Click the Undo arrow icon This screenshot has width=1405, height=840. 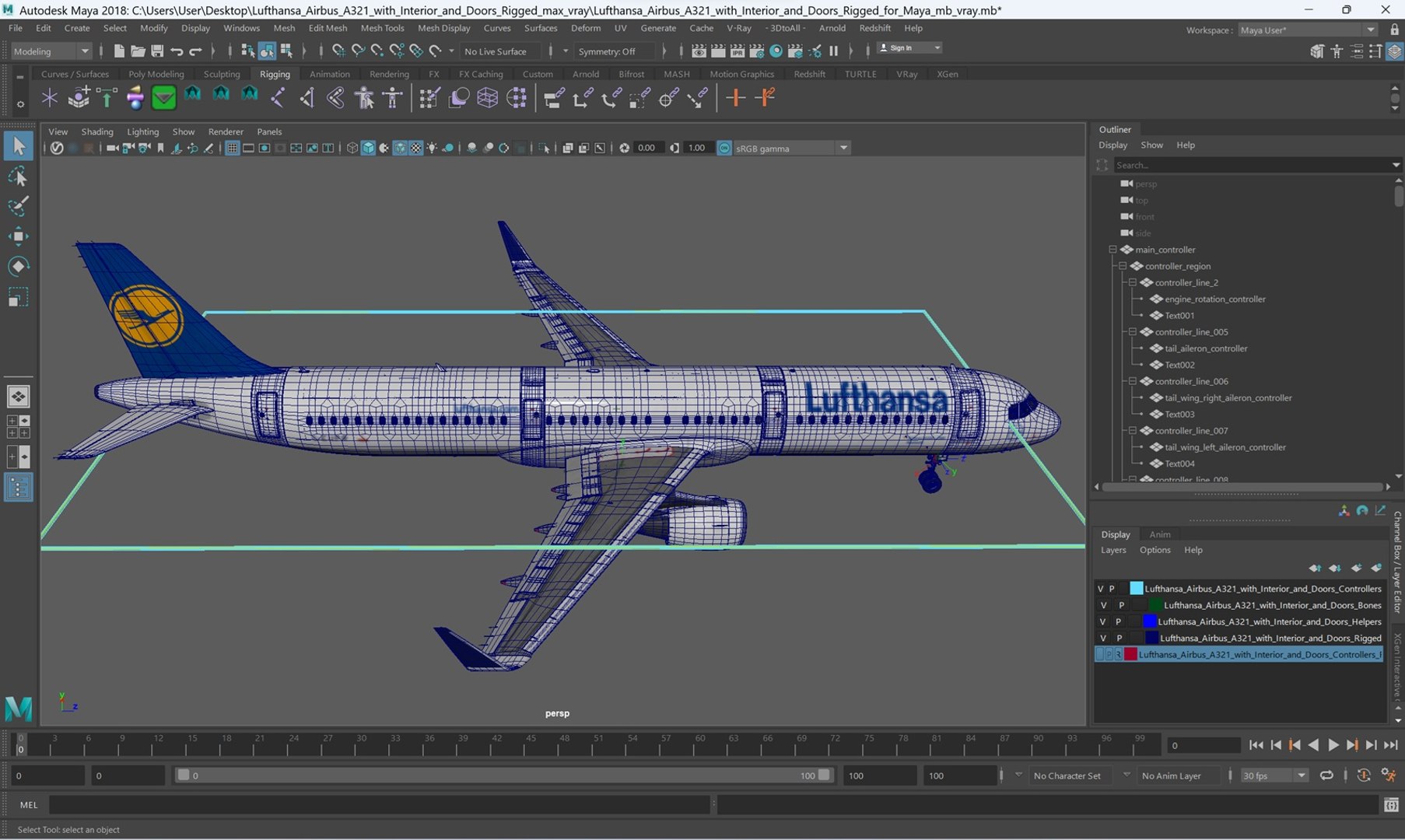click(177, 51)
